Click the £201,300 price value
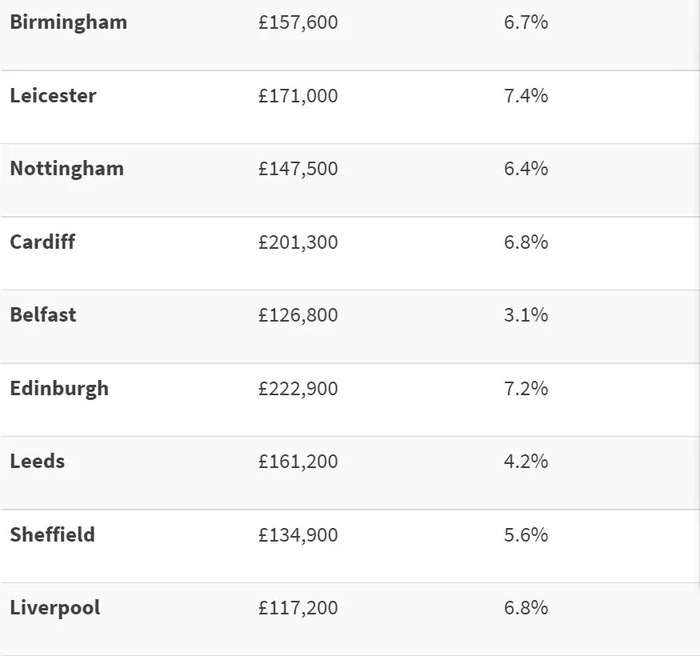Viewport: 700px width, 656px height. pyautogui.click(x=298, y=242)
